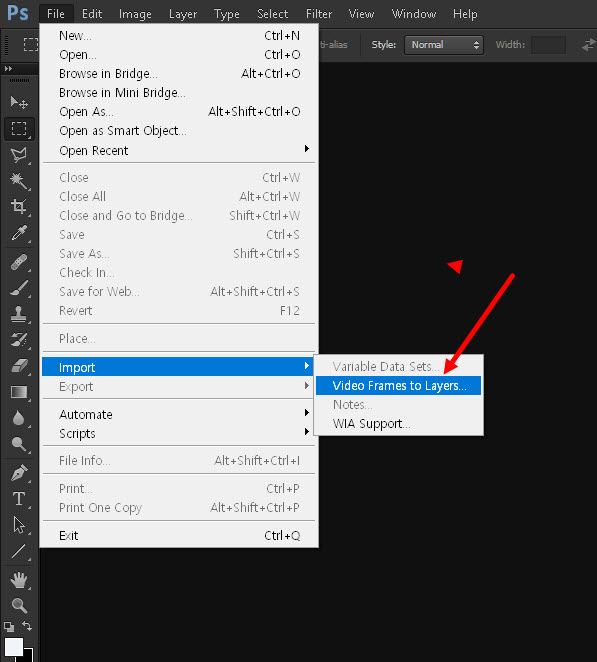Select the Eraser tool

(x=19, y=366)
